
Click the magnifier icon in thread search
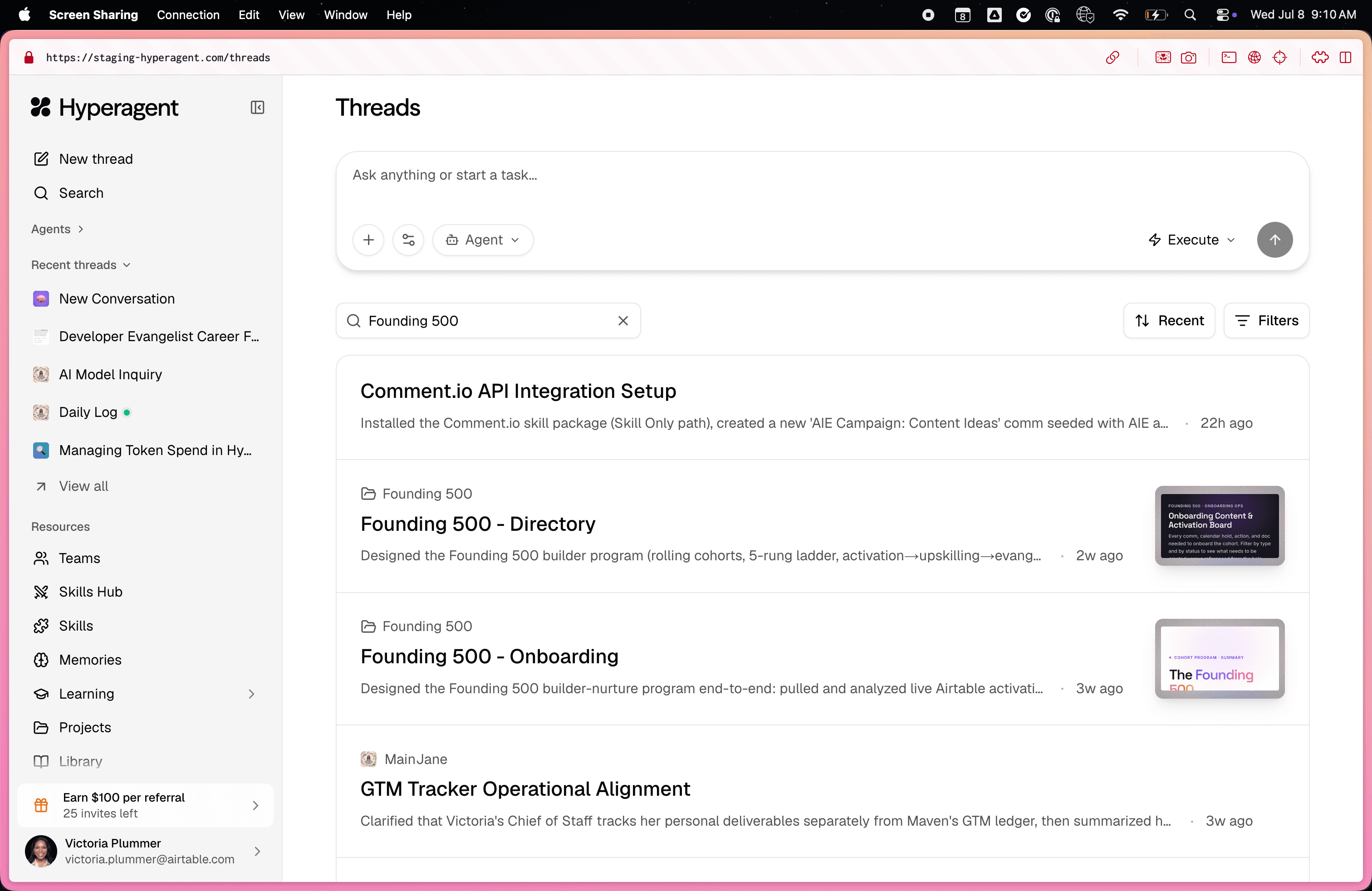353,320
